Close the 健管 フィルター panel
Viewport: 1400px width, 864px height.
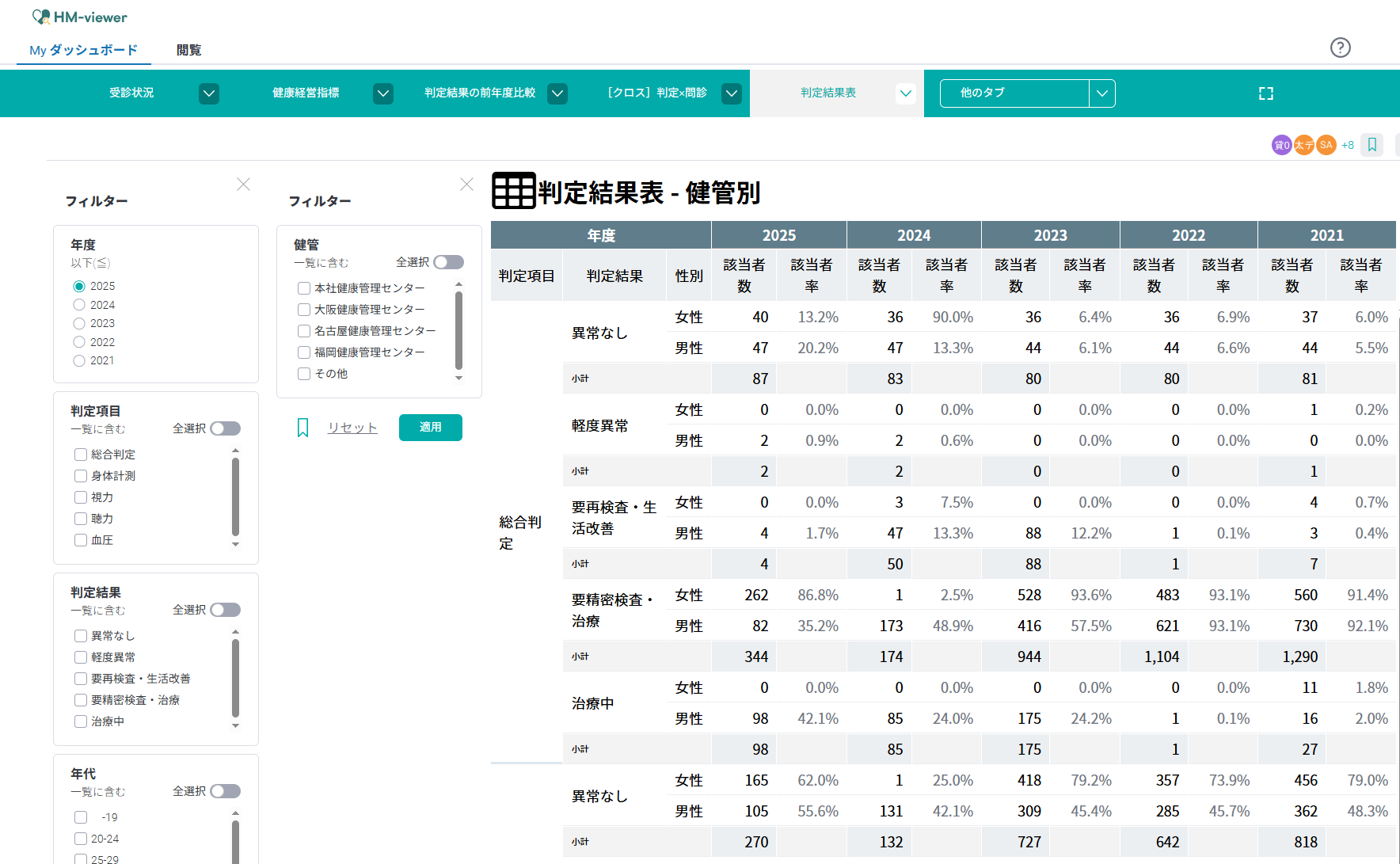pyautogui.click(x=466, y=185)
